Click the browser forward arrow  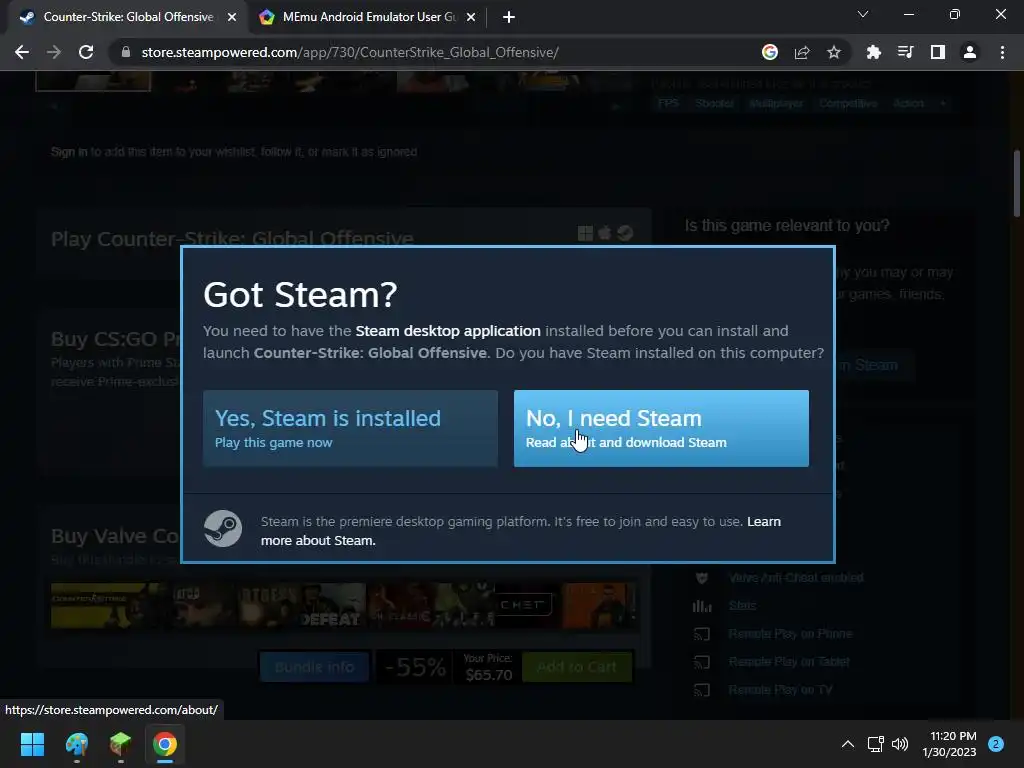54,52
